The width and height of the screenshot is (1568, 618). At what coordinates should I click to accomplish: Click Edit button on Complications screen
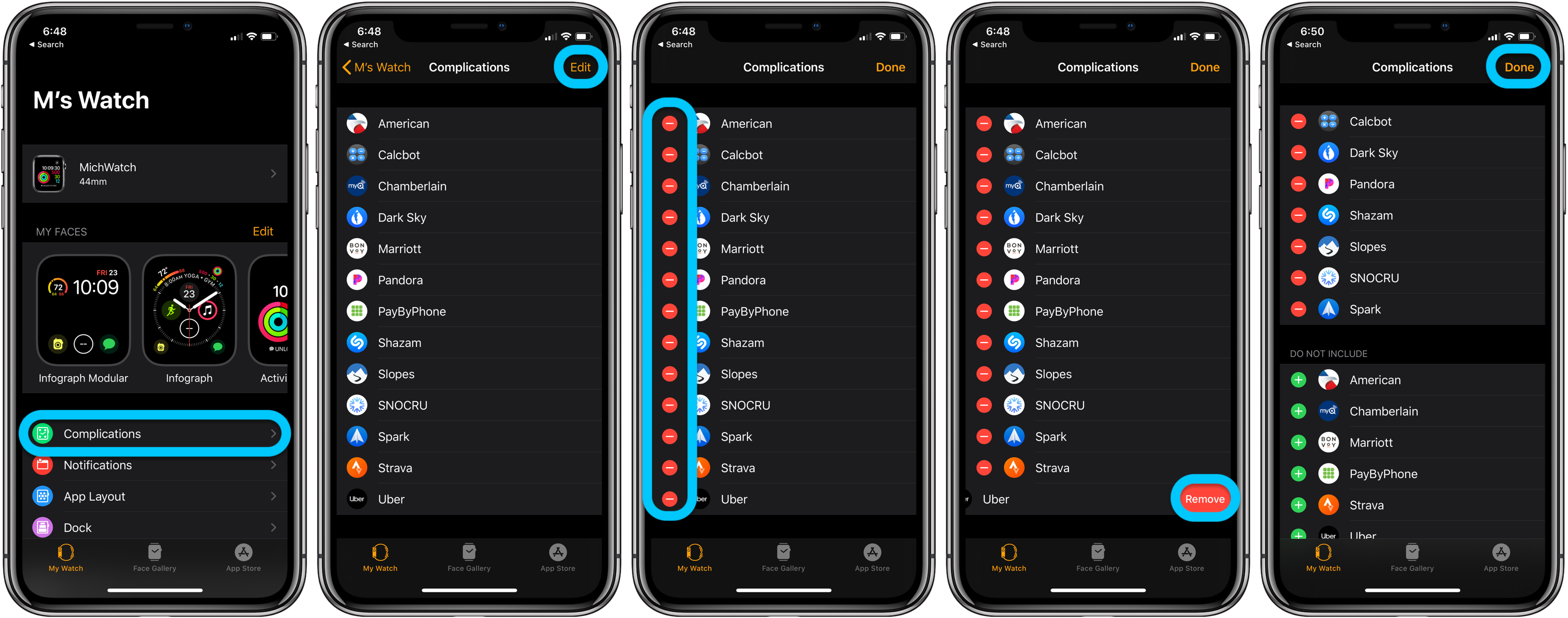pyautogui.click(x=583, y=67)
